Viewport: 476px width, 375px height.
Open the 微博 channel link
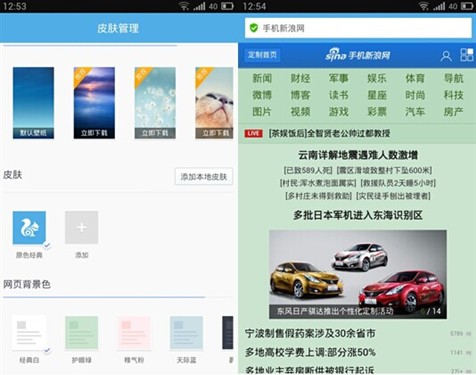point(262,95)
